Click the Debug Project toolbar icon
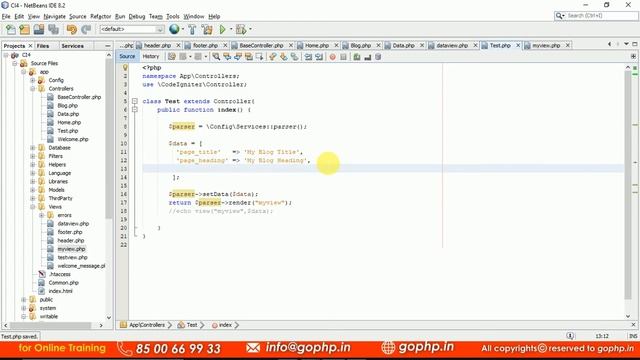 point(241,29)
